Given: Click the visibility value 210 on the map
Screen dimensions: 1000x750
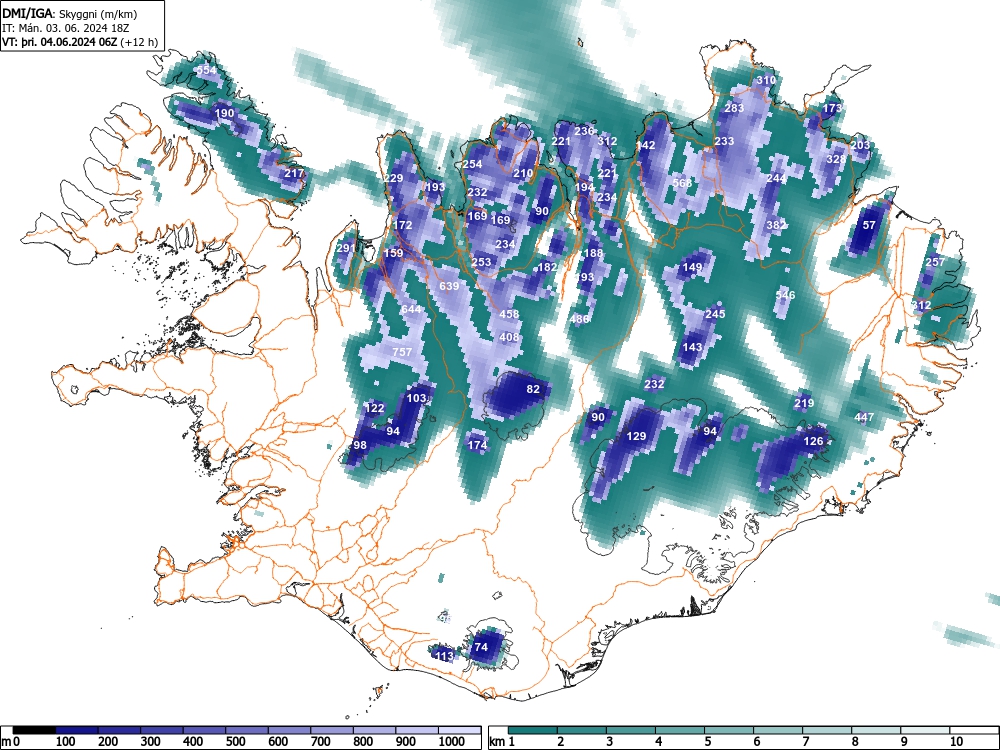Looking at the screenshot, I should click(x=523, y=173).
